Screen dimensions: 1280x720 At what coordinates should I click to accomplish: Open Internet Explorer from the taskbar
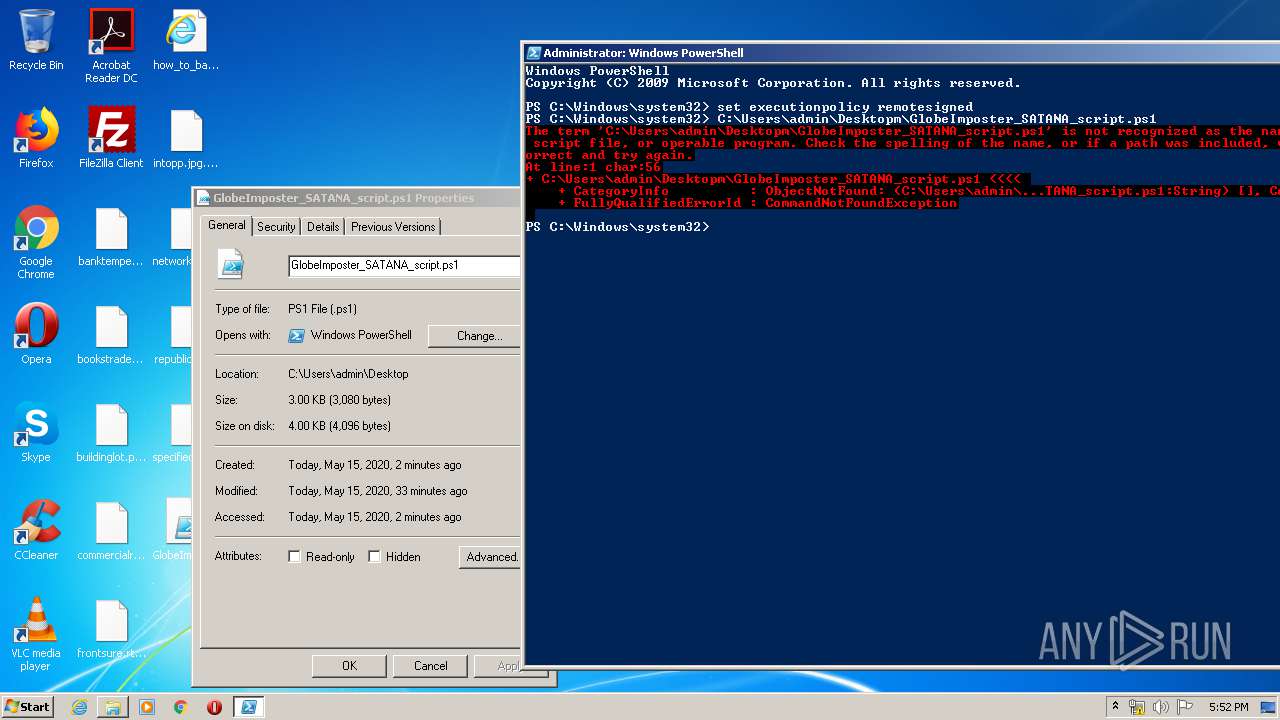click(x=79, y=707)
